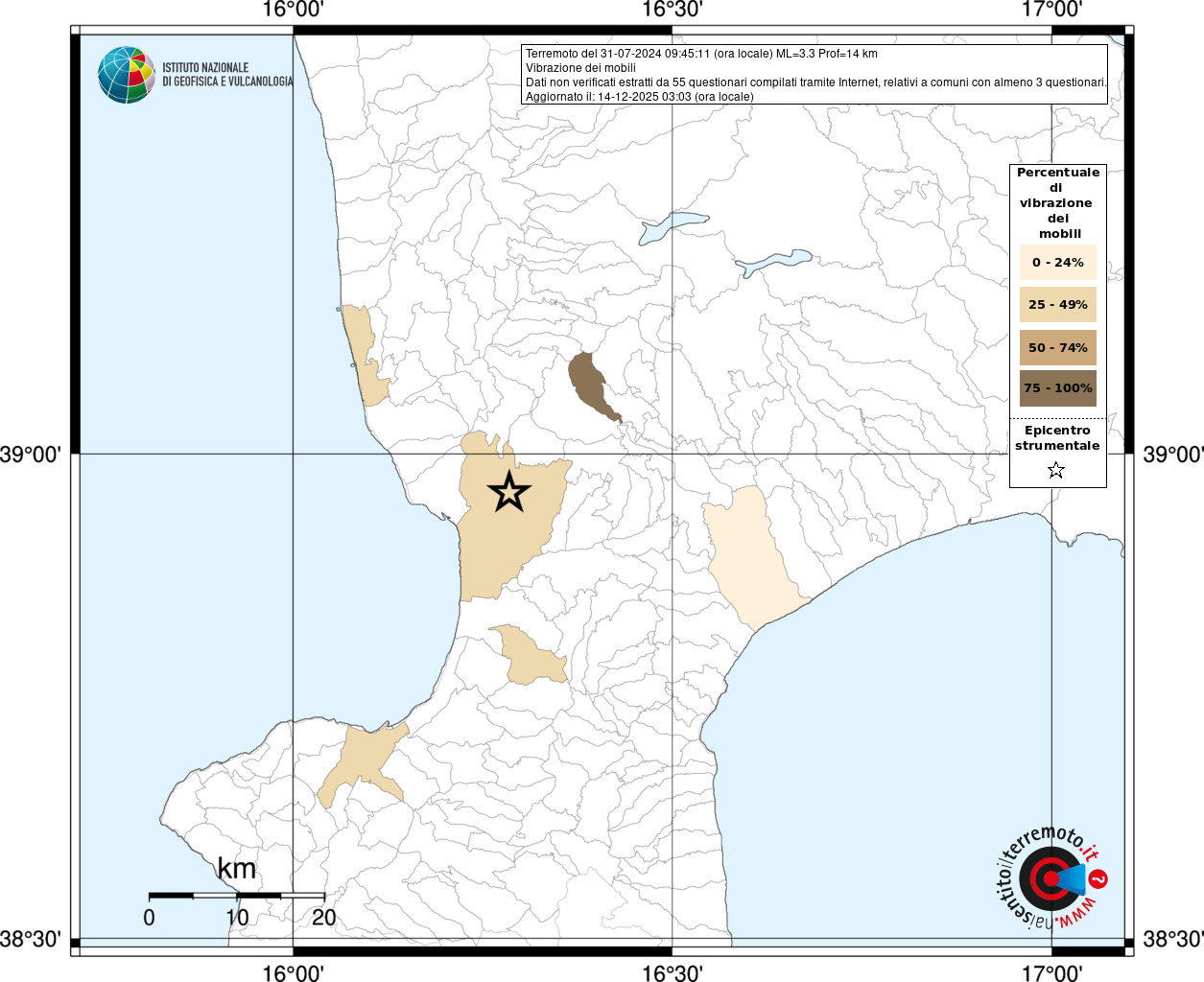This screenshot has width=1204, height=982.
Task: Click the star symbol in the legend
Action: pyautogui.click(x=1056, y=470)
